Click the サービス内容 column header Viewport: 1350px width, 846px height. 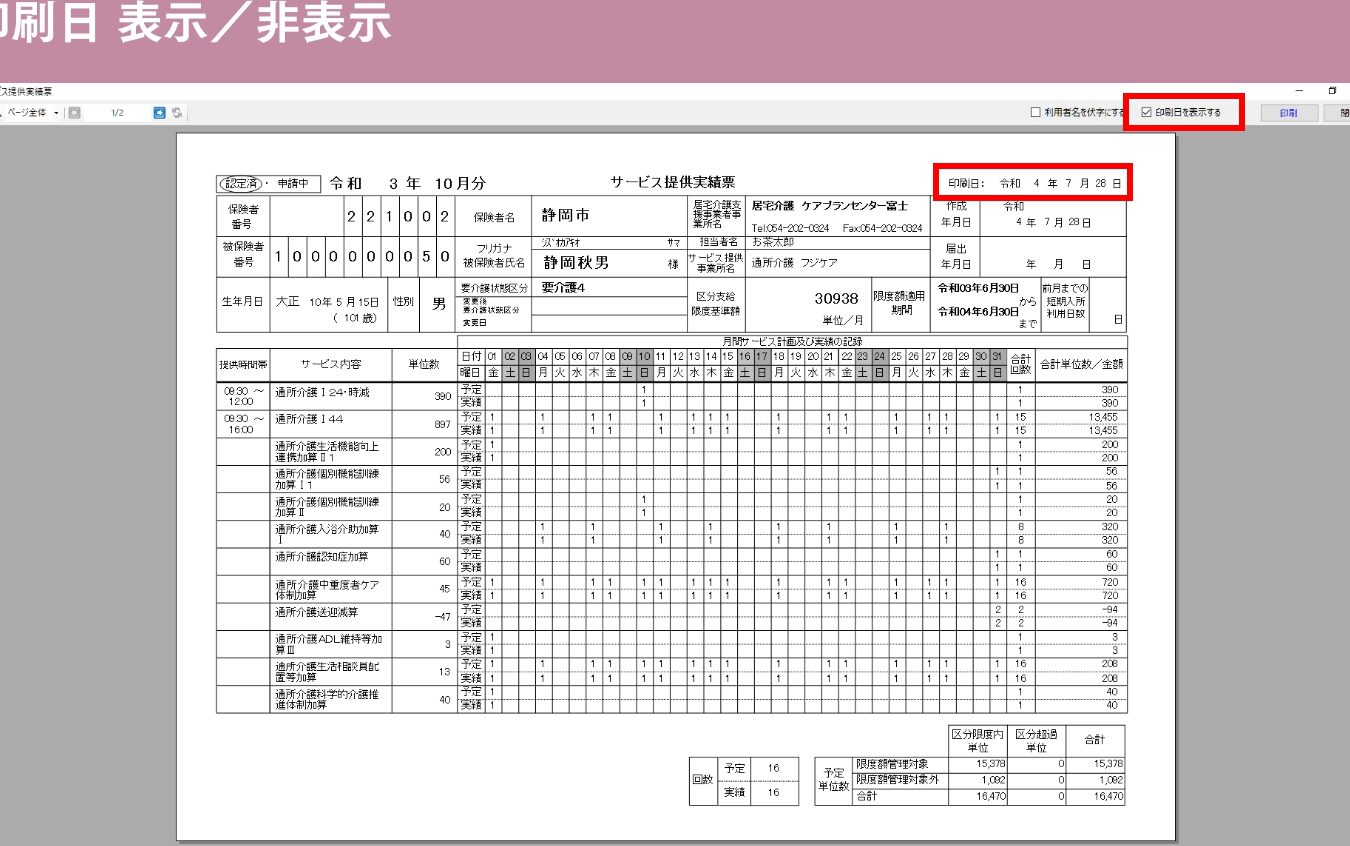pyautogui.click(x=331, y=365)
